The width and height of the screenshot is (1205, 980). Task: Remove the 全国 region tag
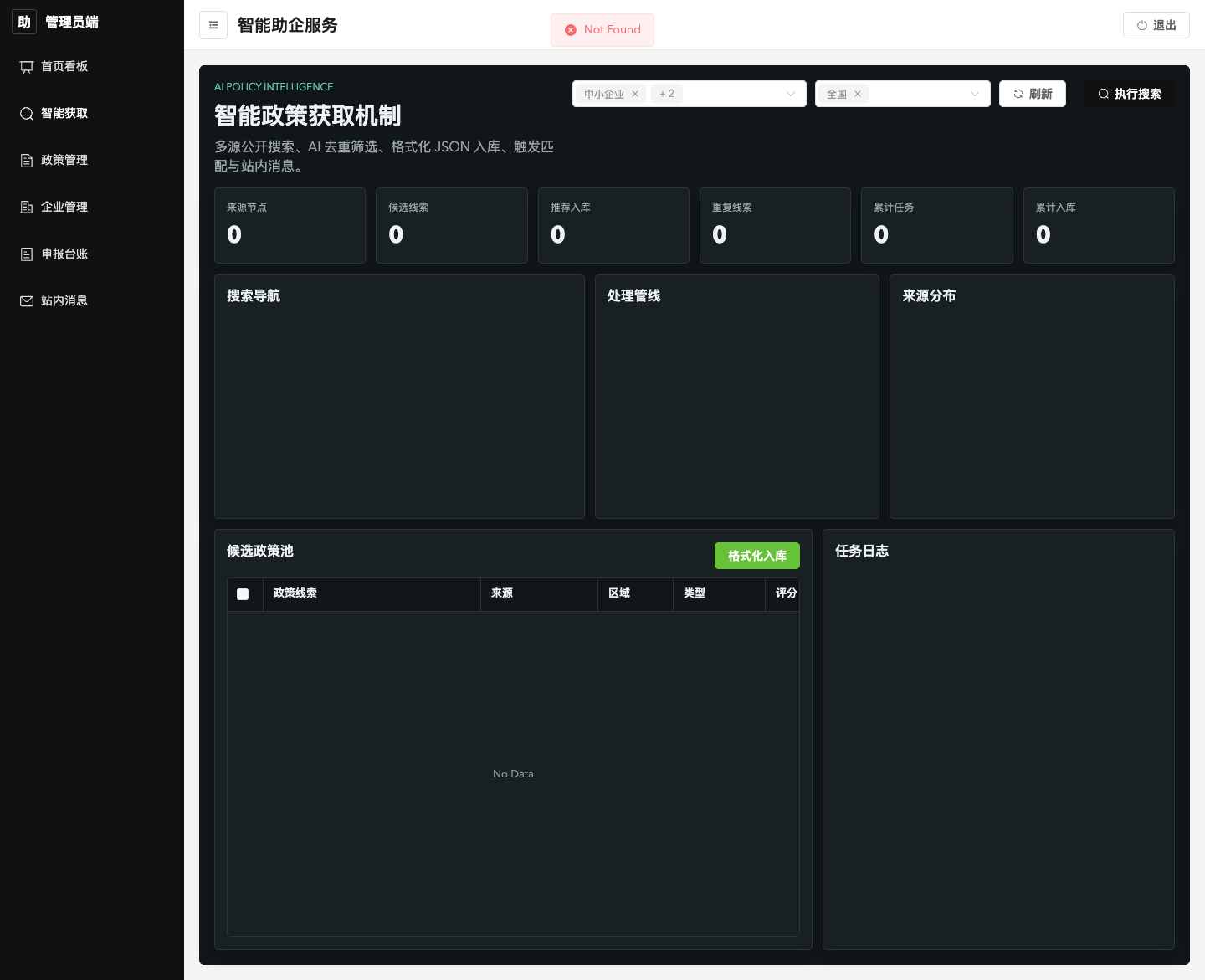point(858,94)
